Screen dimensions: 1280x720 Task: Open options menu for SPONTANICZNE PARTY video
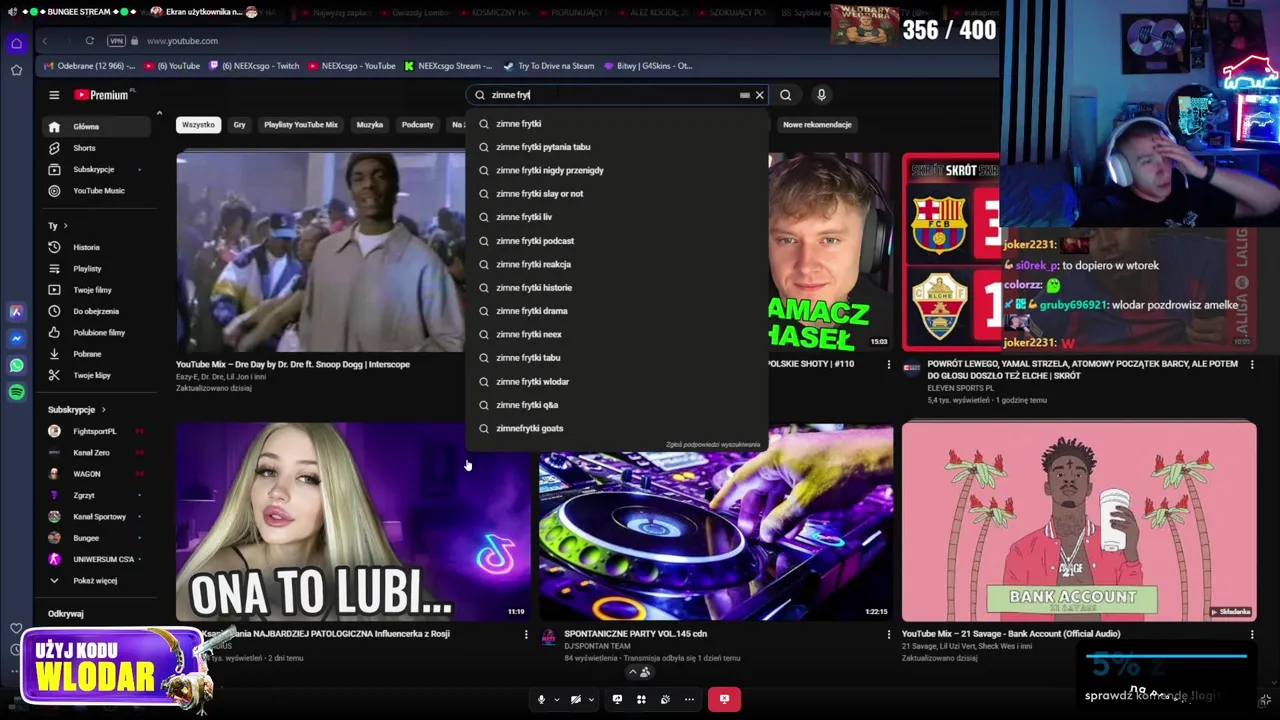(x=889, y=634)
